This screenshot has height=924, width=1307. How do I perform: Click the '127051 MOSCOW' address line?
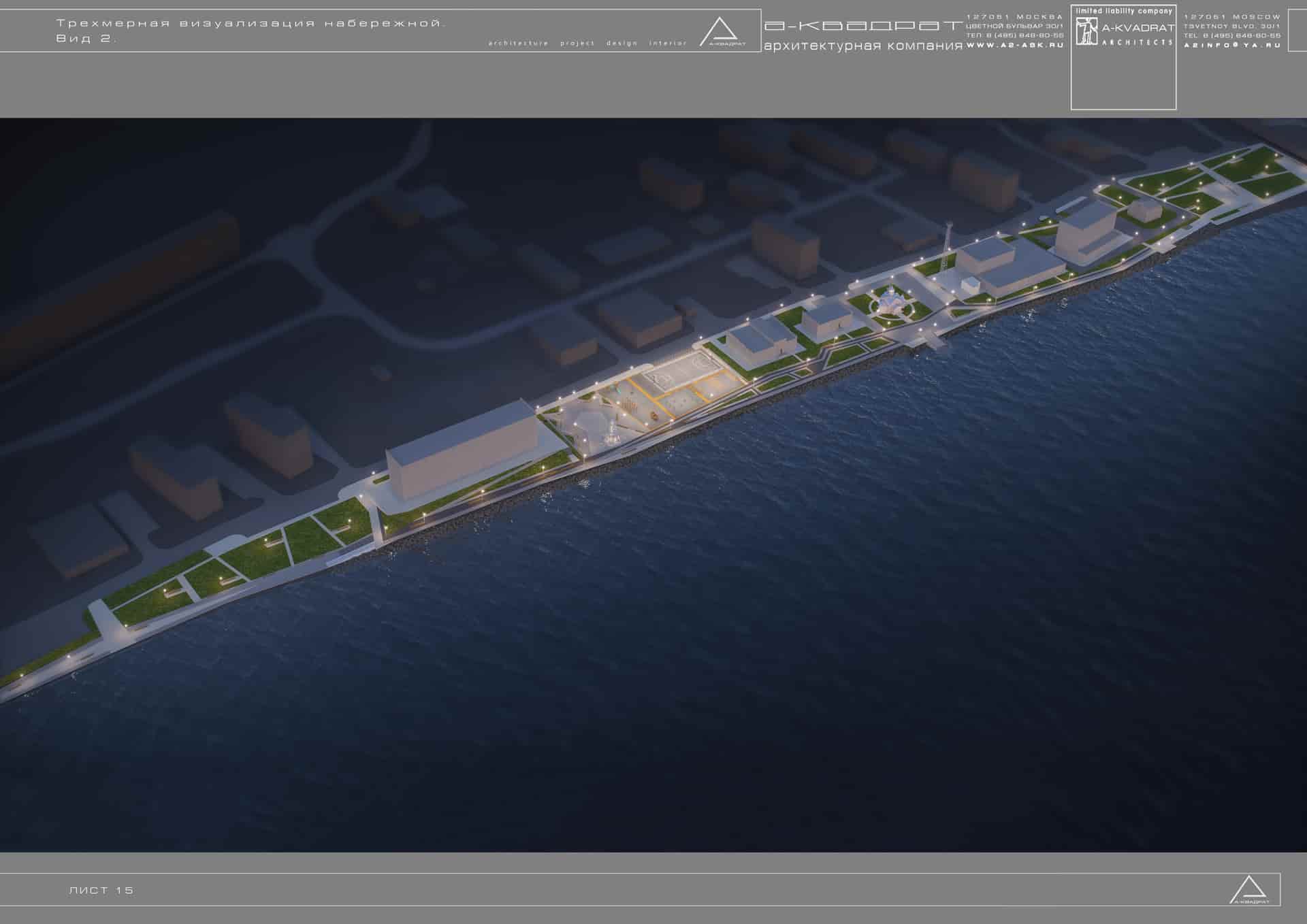click(x=1232, y=17)
